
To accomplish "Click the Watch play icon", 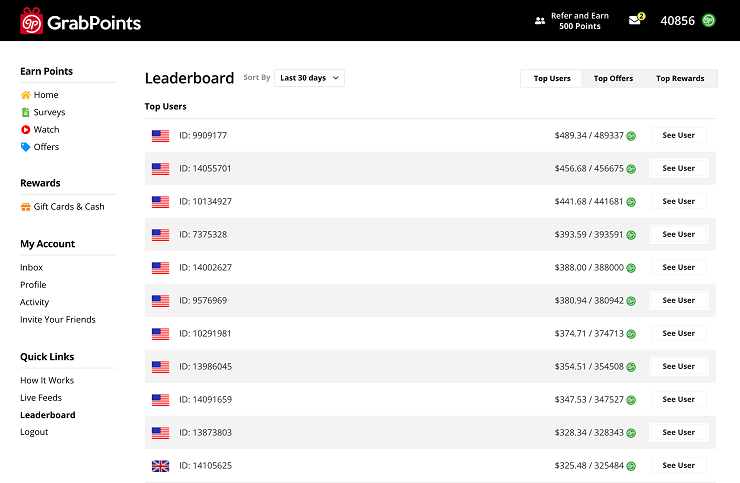I will pyautogui.click(x=26, y=130).
